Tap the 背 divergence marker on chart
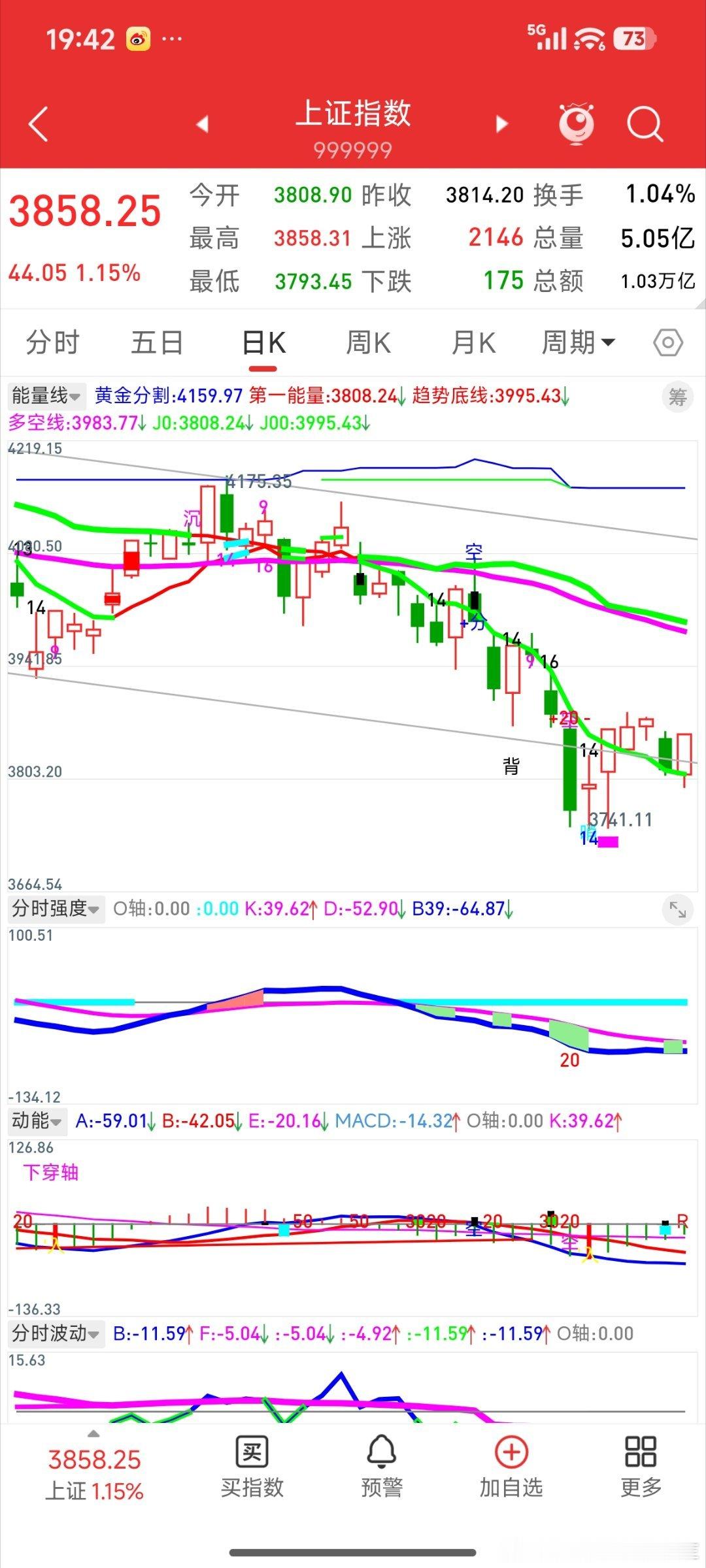Screen dimensions: 706x1568 click(x=511, y=766)
